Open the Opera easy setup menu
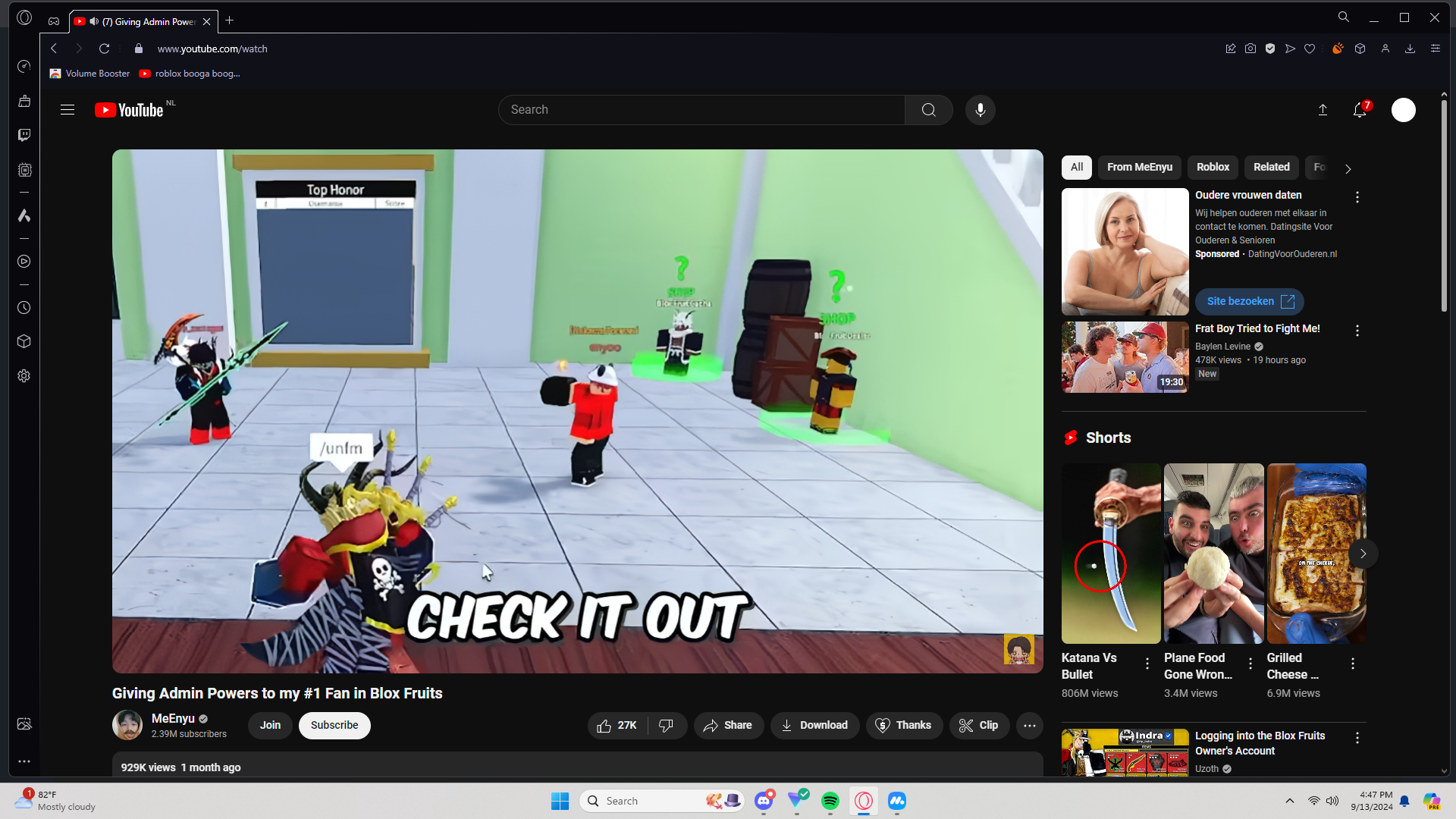Viewport: 1456px width, 819px height. click(1435, 49)
